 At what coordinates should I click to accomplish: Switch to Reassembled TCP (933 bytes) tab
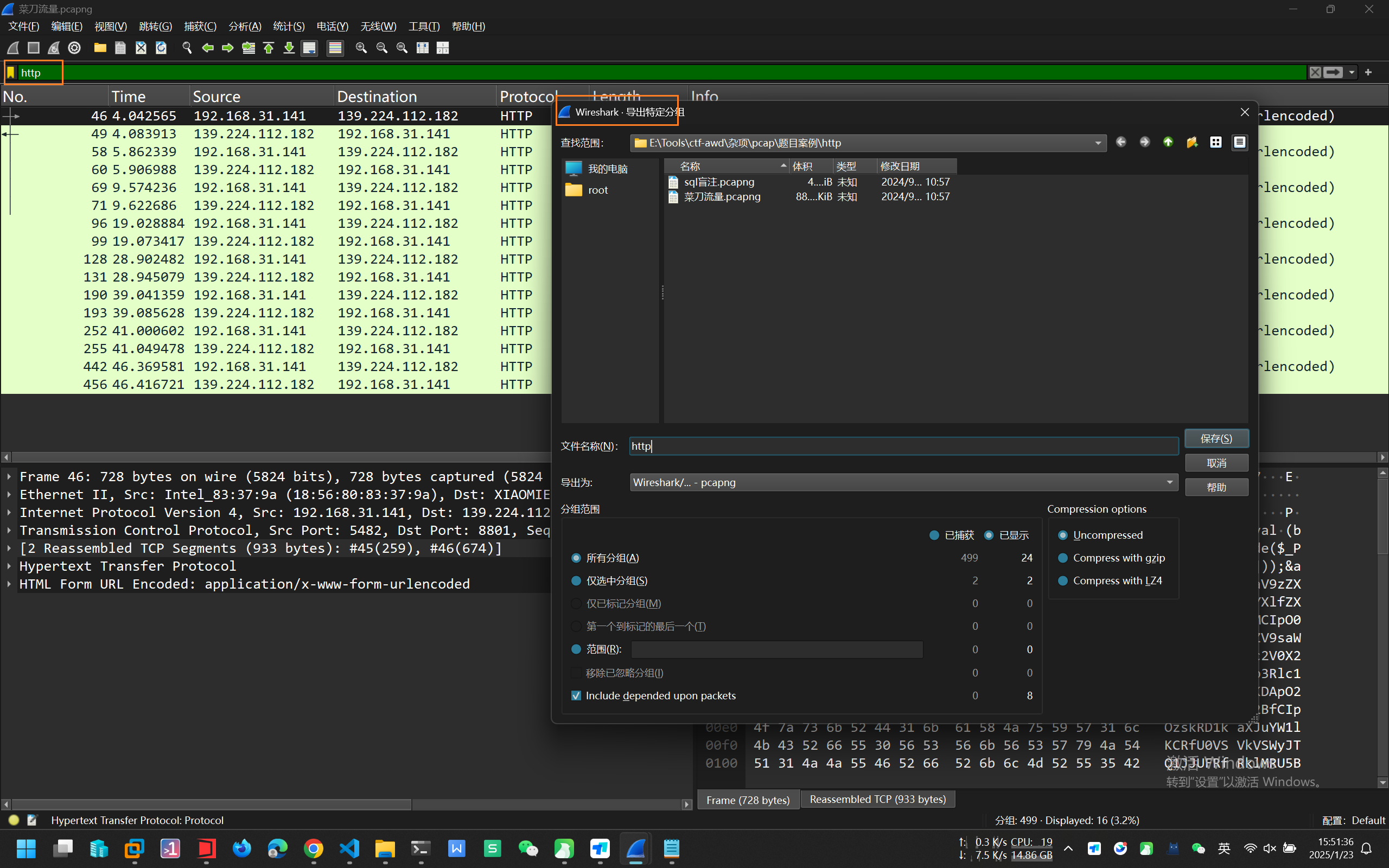tap(877, 799)
